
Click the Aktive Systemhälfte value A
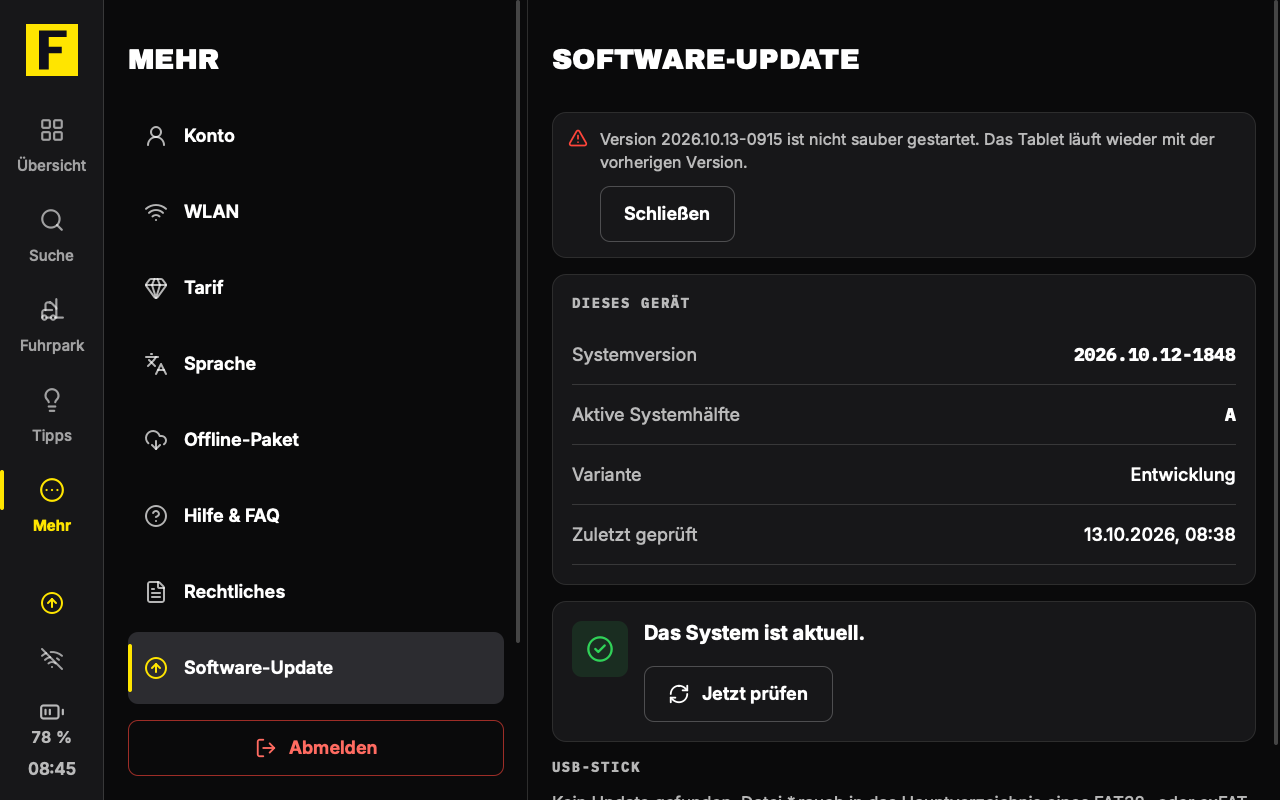tap(1230, 415)
